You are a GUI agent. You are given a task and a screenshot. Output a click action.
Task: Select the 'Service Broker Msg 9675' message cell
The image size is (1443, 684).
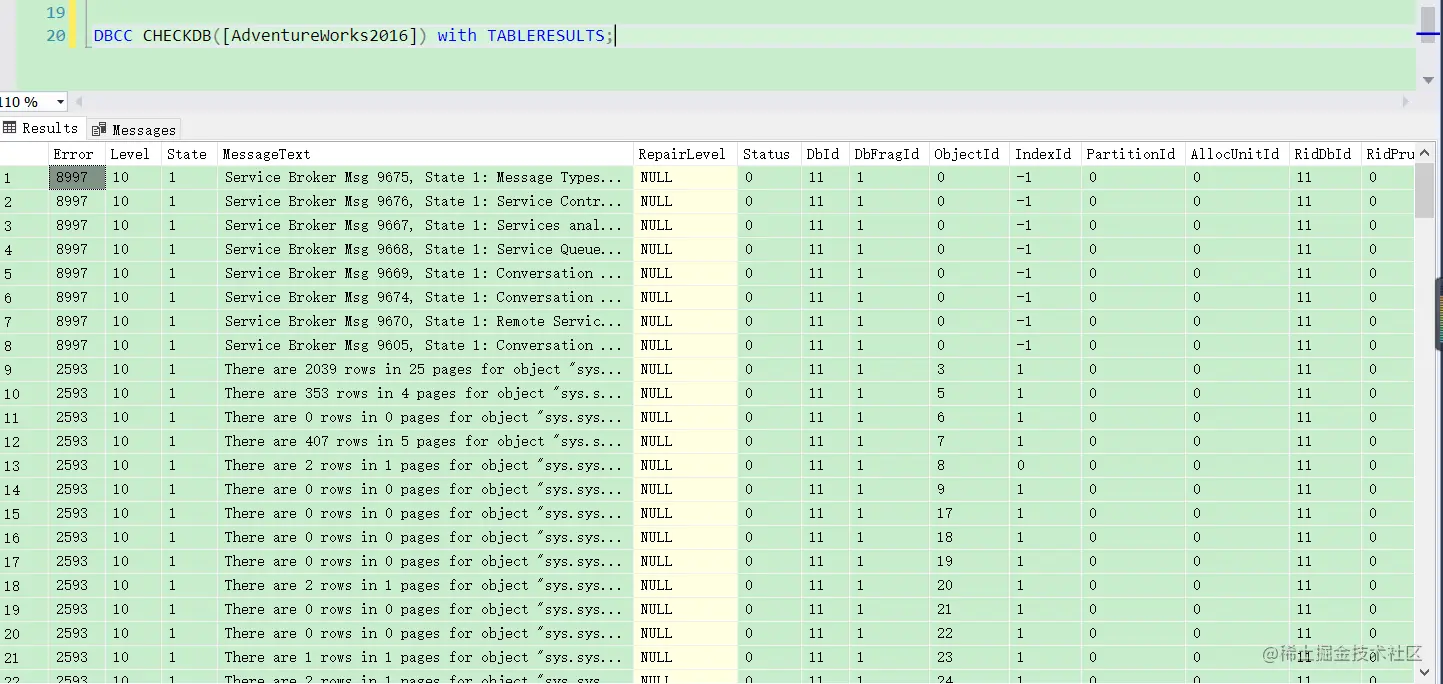click(x=425, y=177)
